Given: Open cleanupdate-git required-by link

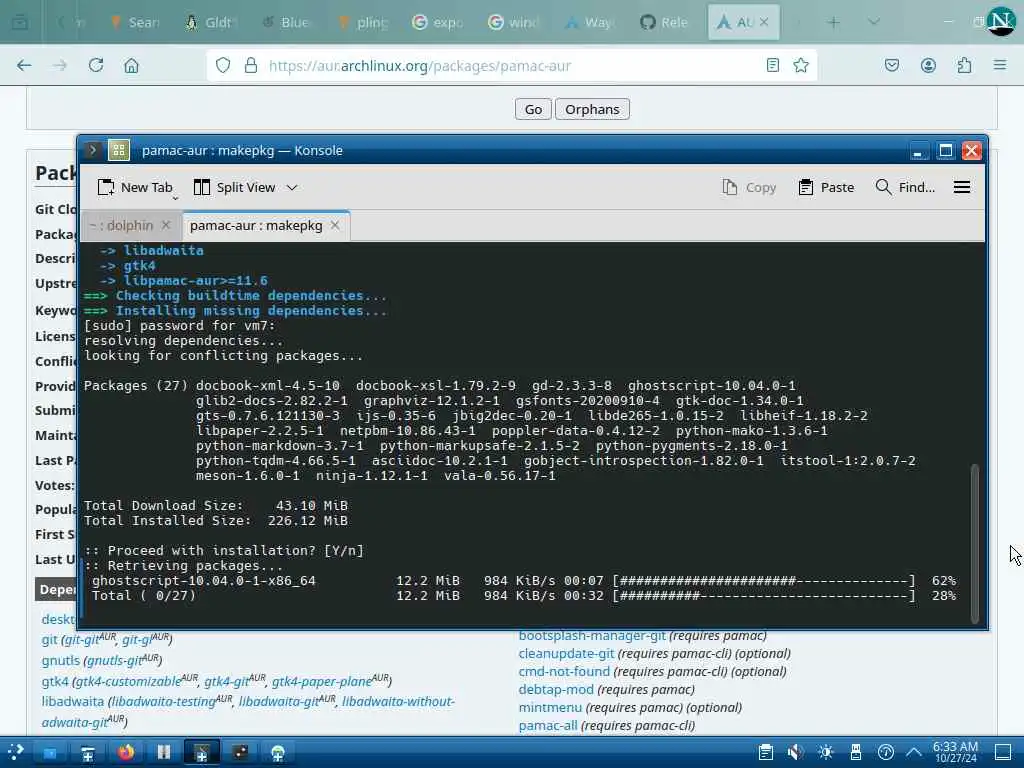Looking at the screenshot, I should (x=566, y=653).
